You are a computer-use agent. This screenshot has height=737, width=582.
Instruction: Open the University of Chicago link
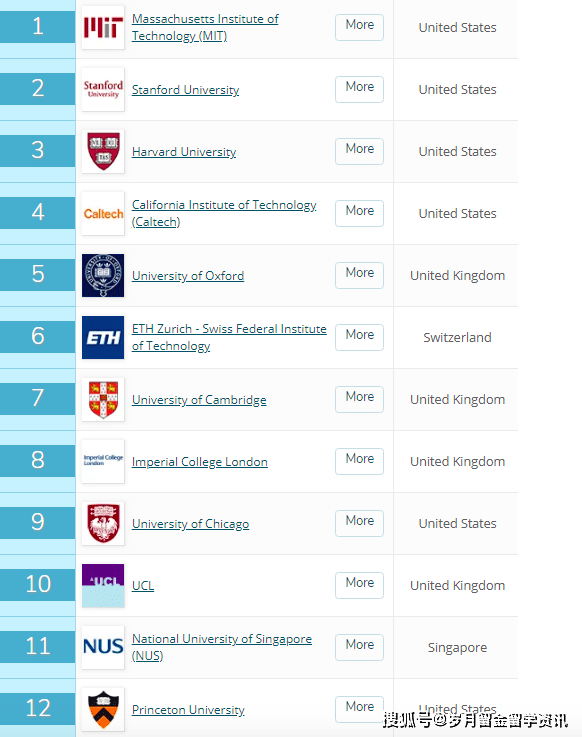point(190,524)
